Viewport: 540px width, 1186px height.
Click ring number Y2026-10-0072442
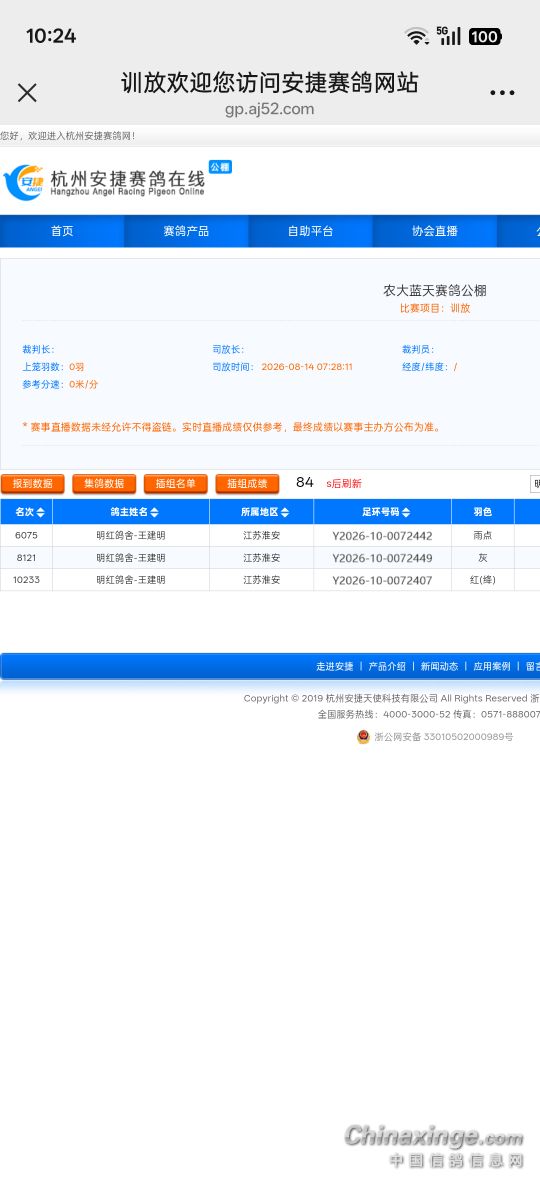(x=383, y=536)
